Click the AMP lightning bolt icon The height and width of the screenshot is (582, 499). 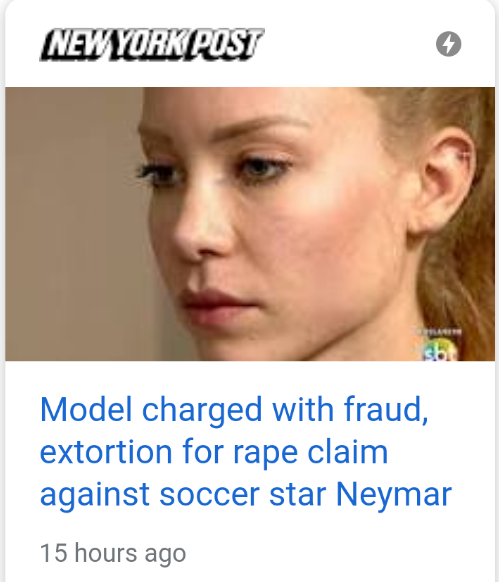pyautogui.click(x=449, y=44)
